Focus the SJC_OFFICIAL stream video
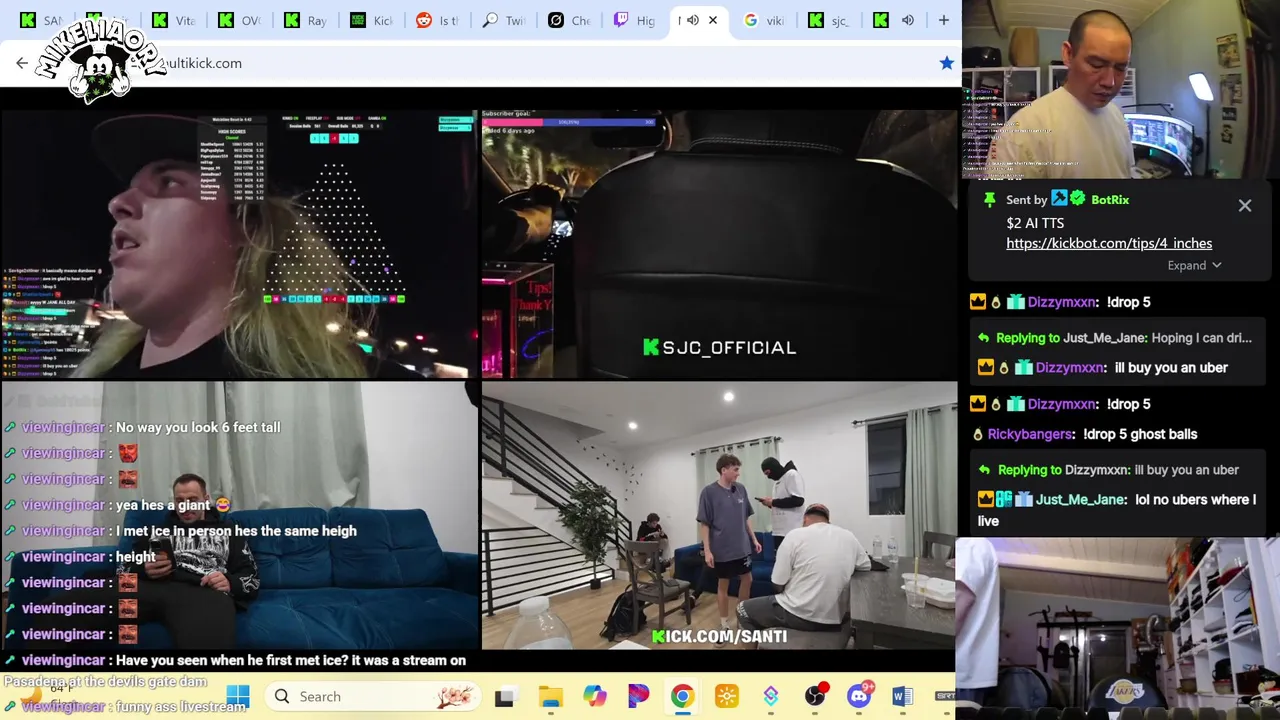 click(x=719, y=245)
